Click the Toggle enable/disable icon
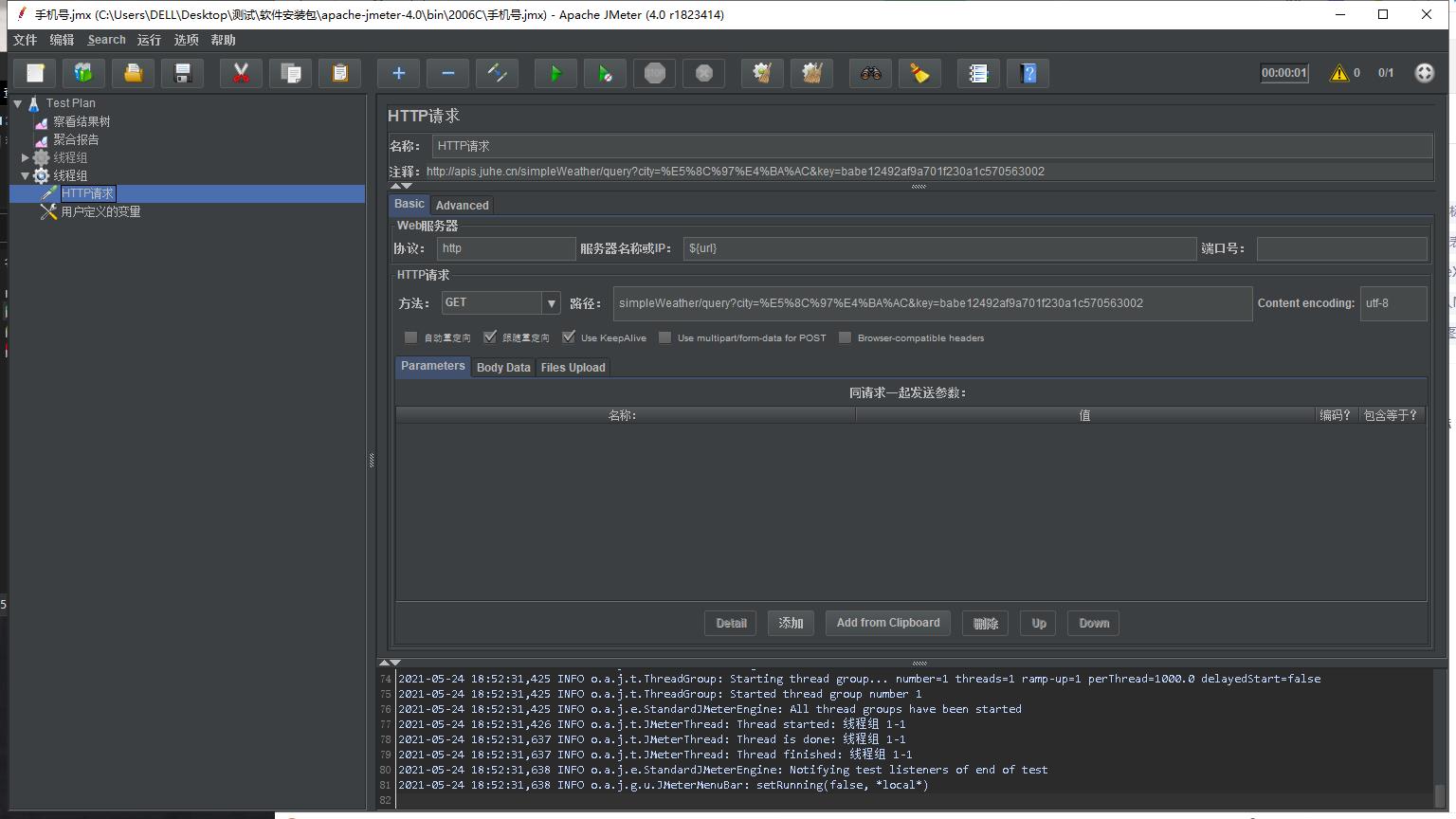The width and height of the screenshot is (1456, 819). click(x=497, y=73)
